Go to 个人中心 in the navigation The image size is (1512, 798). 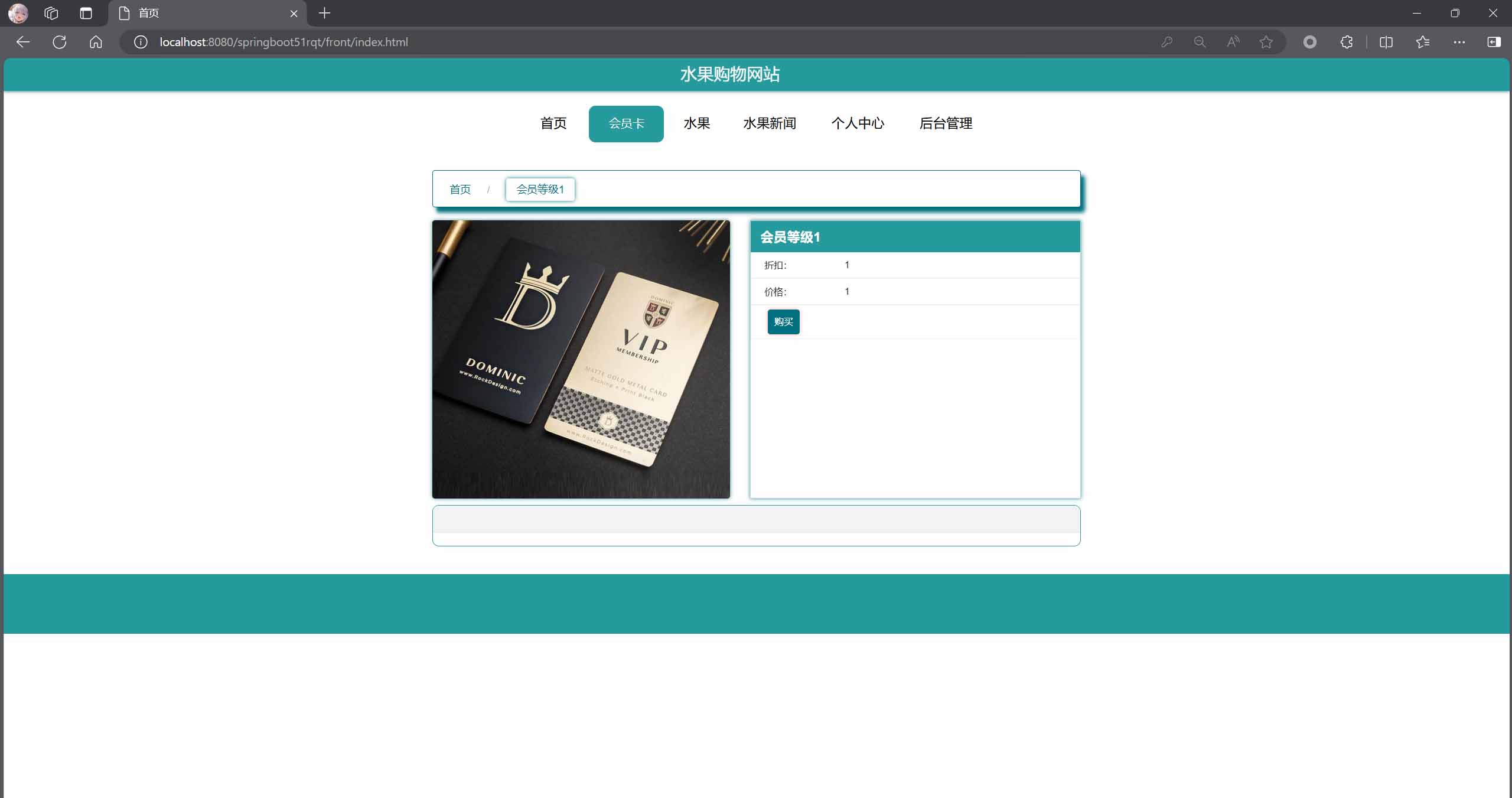pos(858,123)
